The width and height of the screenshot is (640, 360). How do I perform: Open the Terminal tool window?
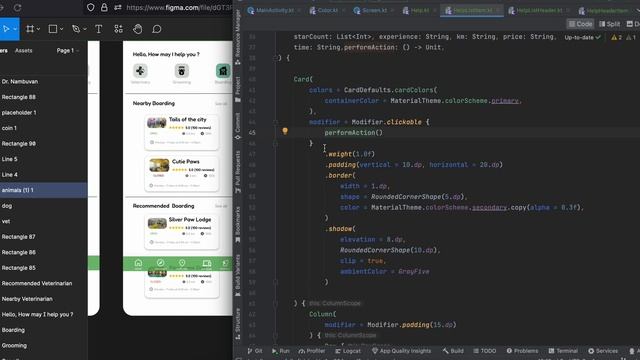pos(563,351)
